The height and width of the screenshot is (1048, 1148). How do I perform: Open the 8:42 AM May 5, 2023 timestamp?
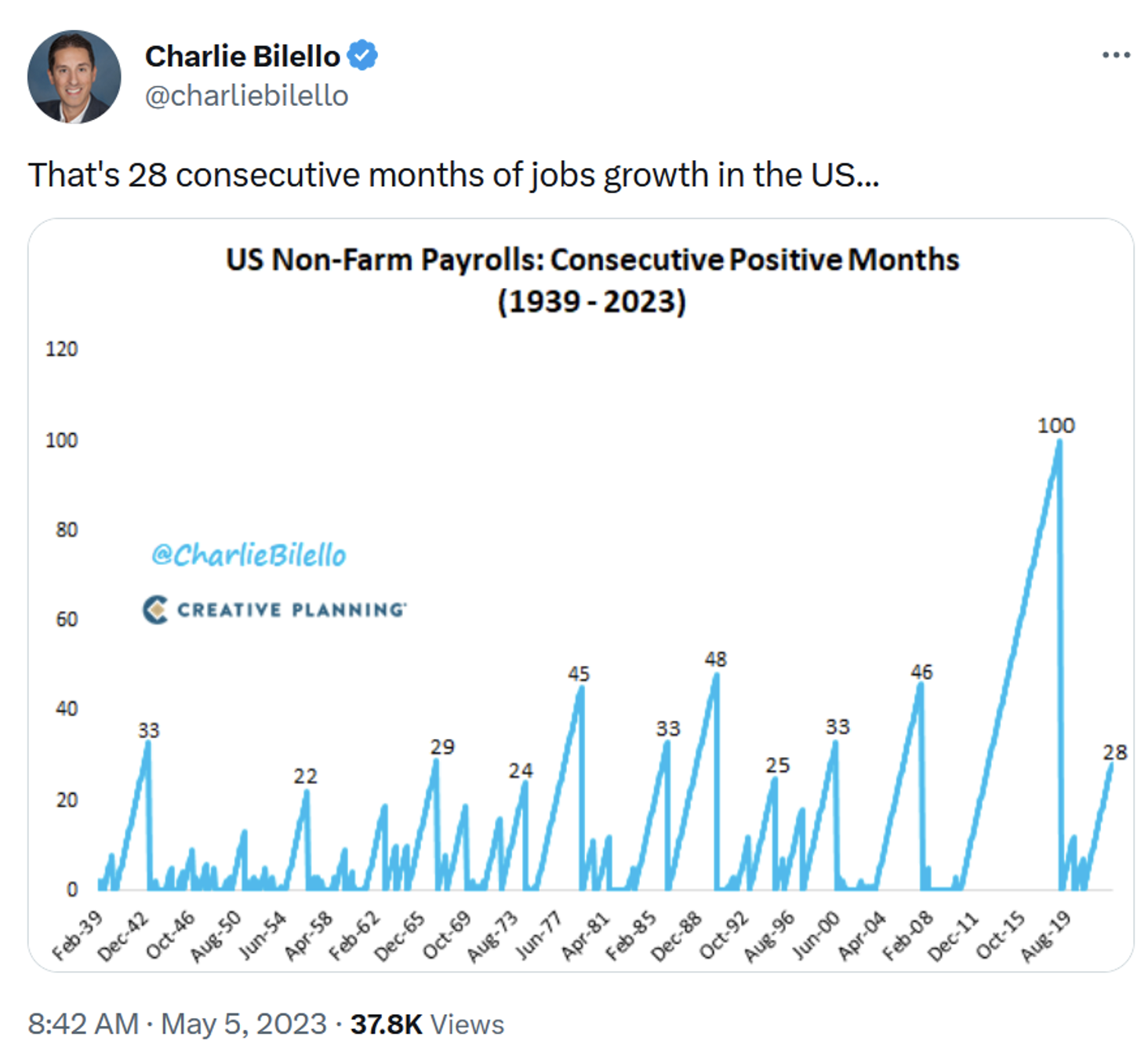(177, 1024)
